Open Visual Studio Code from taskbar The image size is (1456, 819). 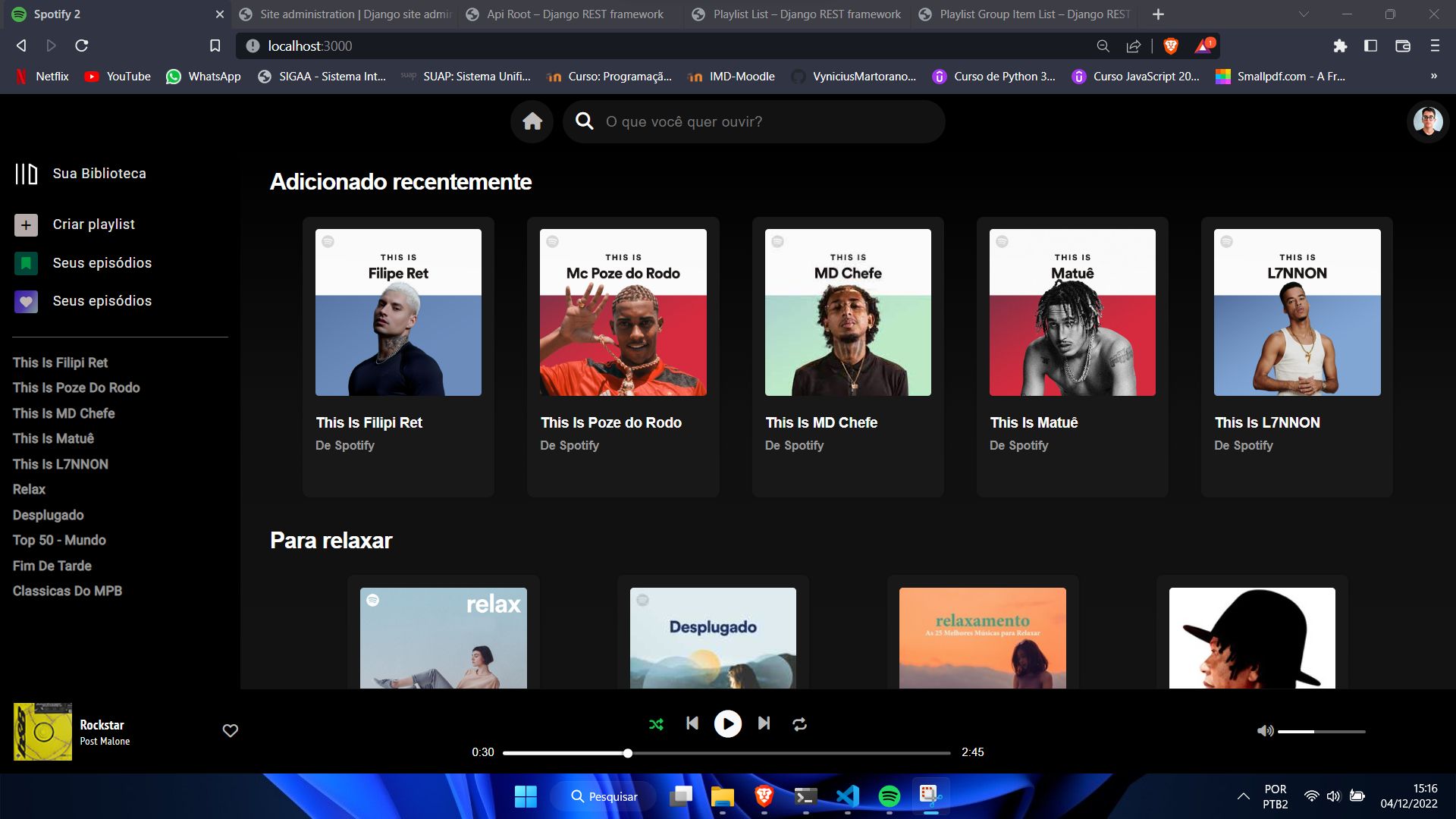847,796
